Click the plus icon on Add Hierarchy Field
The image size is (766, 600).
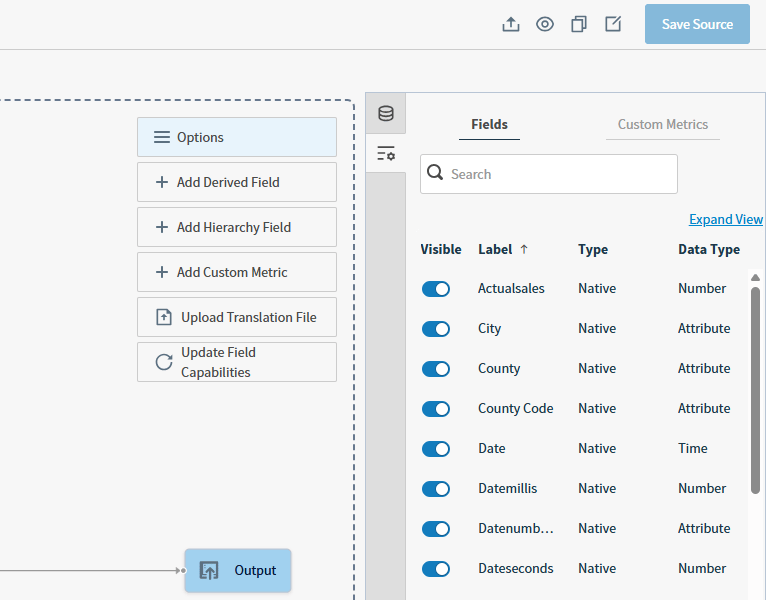(162, 227)
